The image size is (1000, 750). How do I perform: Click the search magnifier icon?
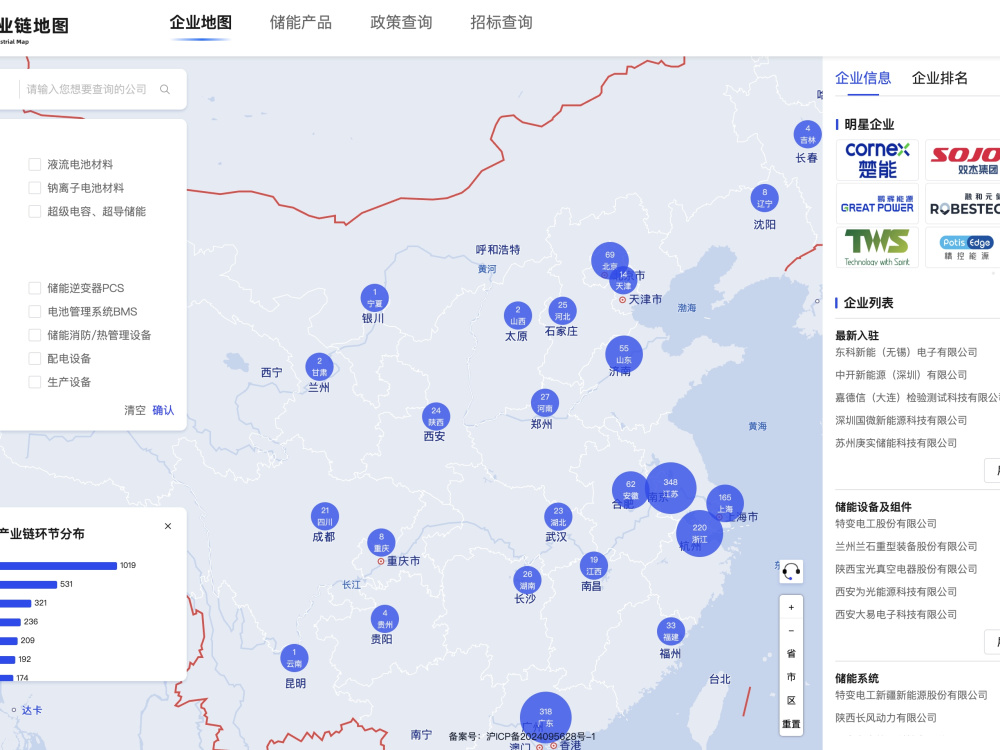(x=165, y=89)
